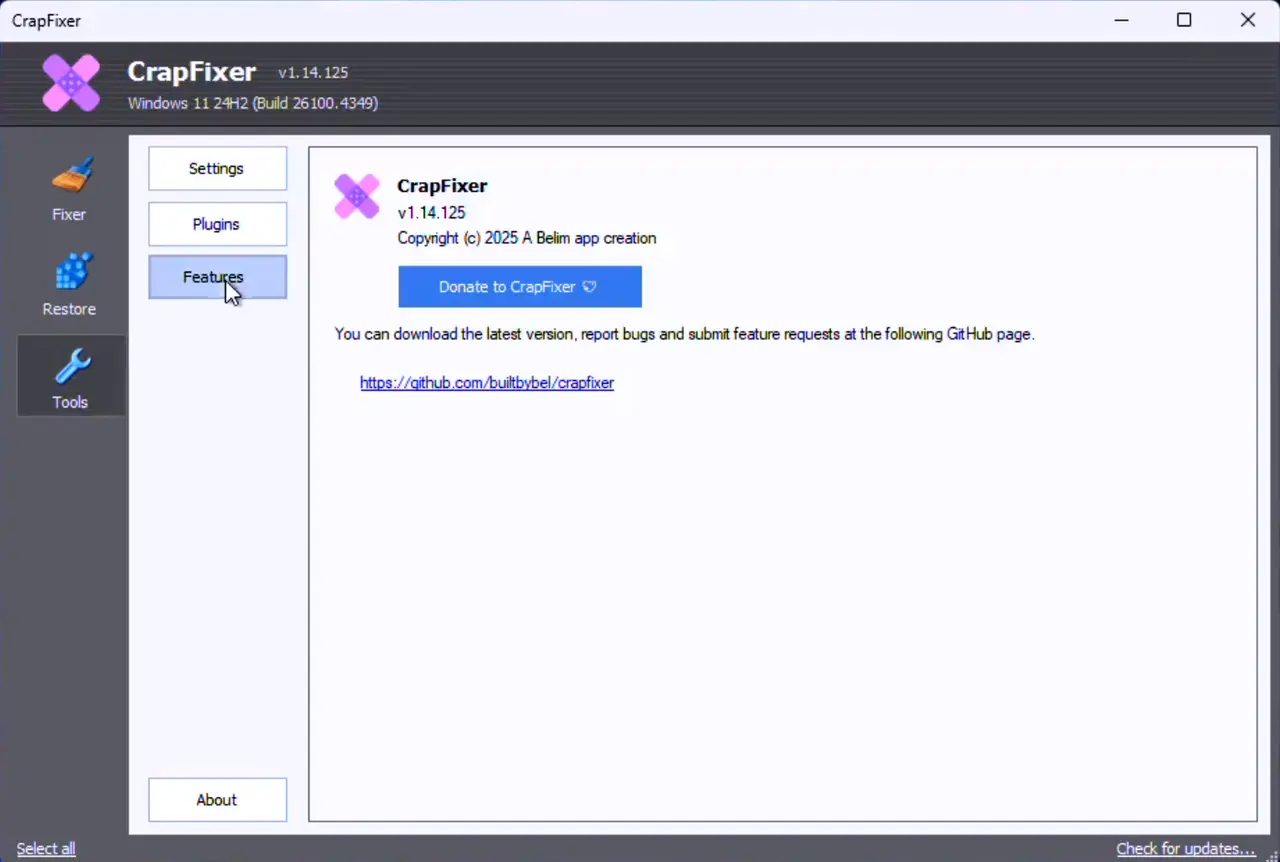Click the CrapFixer title in About panel
The height and width of the screenshot is (862, 1280).
[442, 186]
